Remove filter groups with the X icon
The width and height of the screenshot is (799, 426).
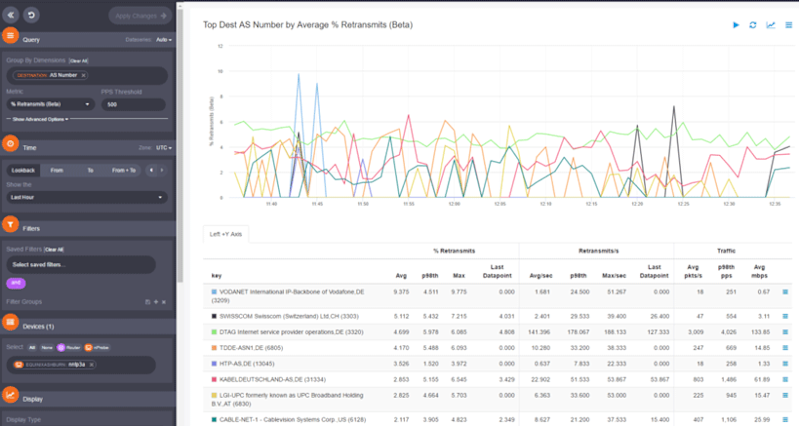tap(164, 302)
